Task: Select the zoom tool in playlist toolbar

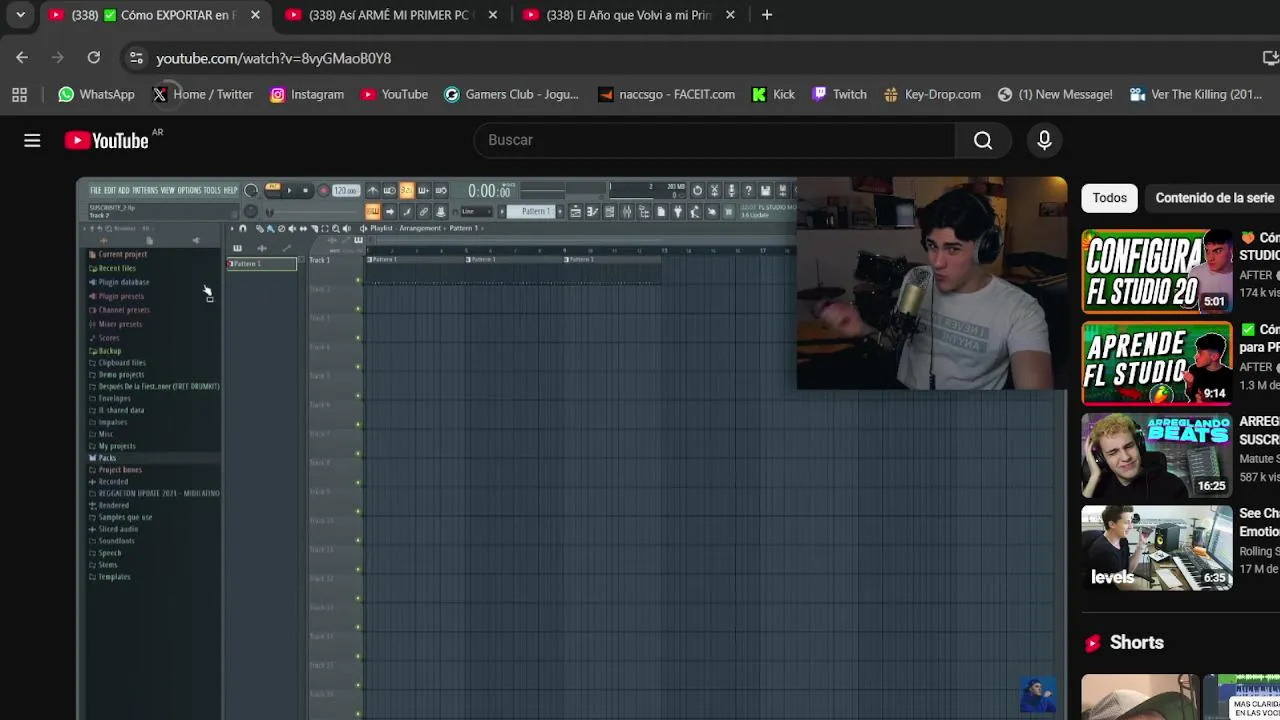Action: 335,229
